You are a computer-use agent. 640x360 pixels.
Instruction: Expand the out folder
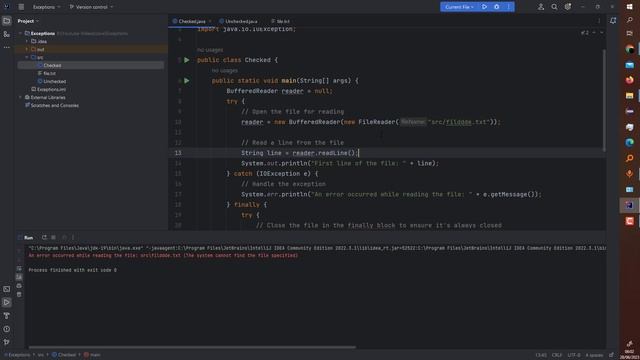[27, 49]
